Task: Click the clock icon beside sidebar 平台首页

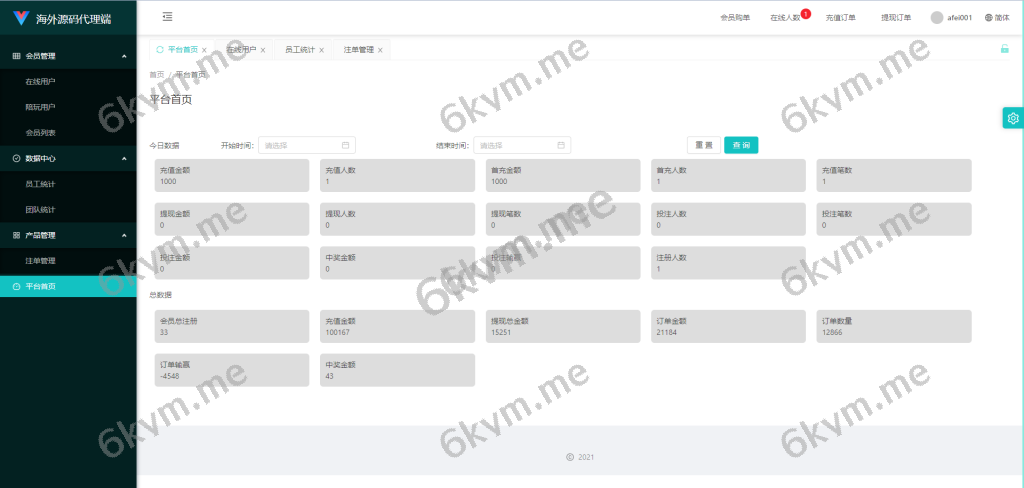Action: coord(16,286)
